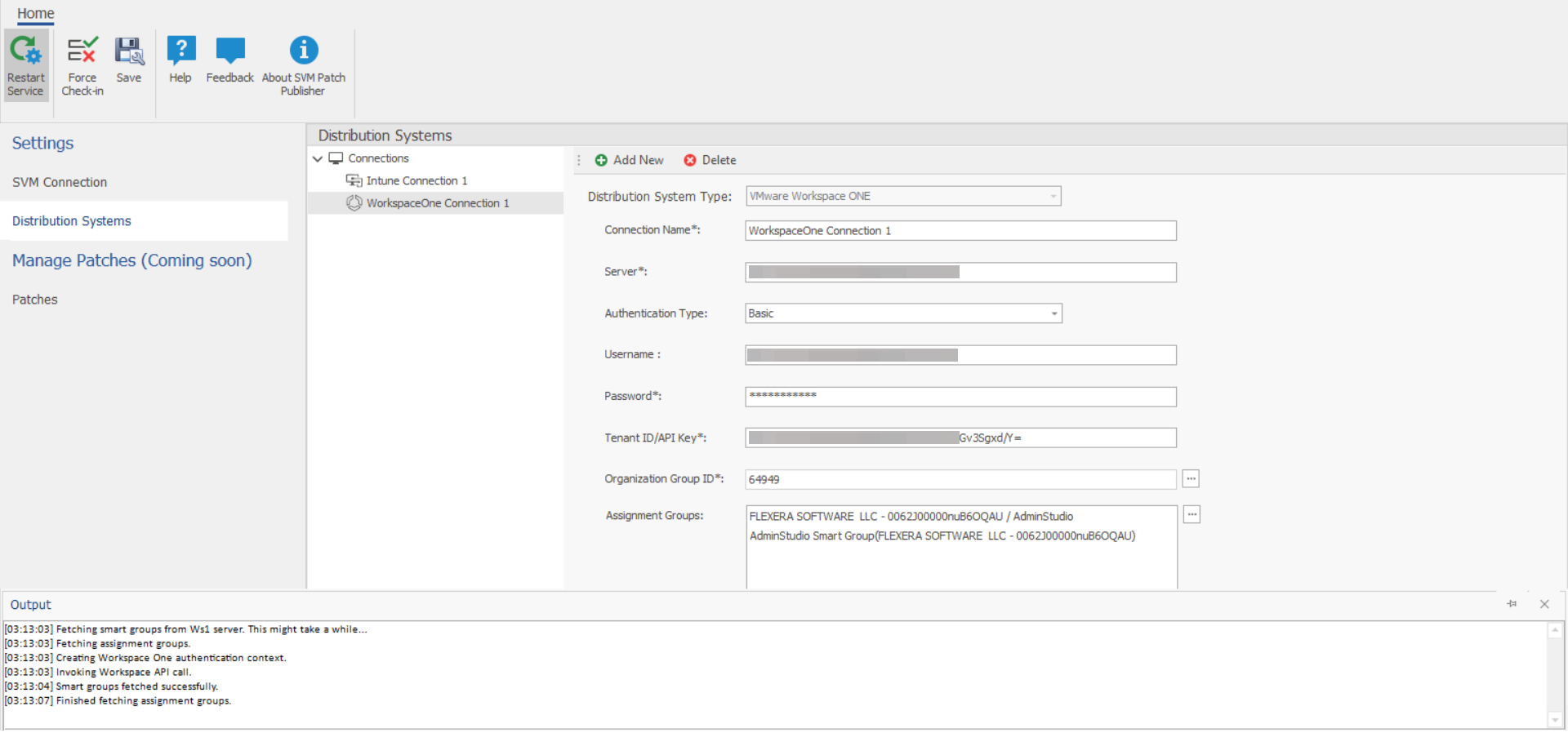
Task: Click Add New connection button
Action: pyautogui.click(x=629, y=160)
